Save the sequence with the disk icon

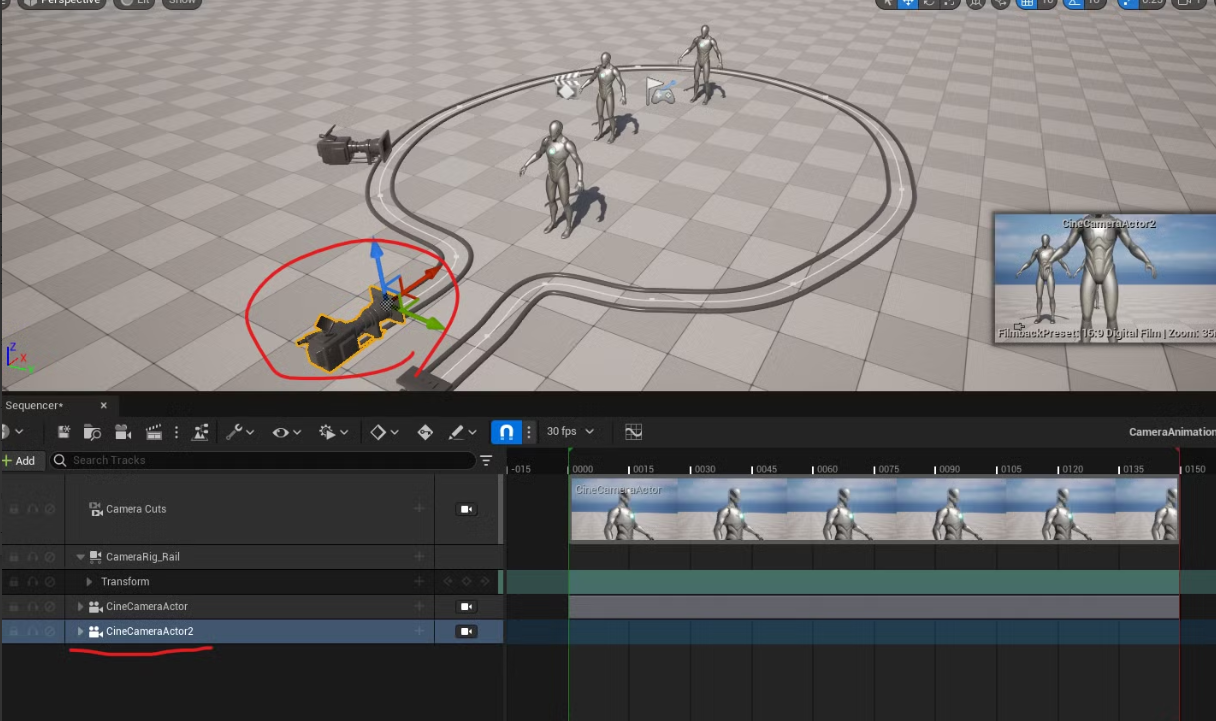[x=63, y=432]
